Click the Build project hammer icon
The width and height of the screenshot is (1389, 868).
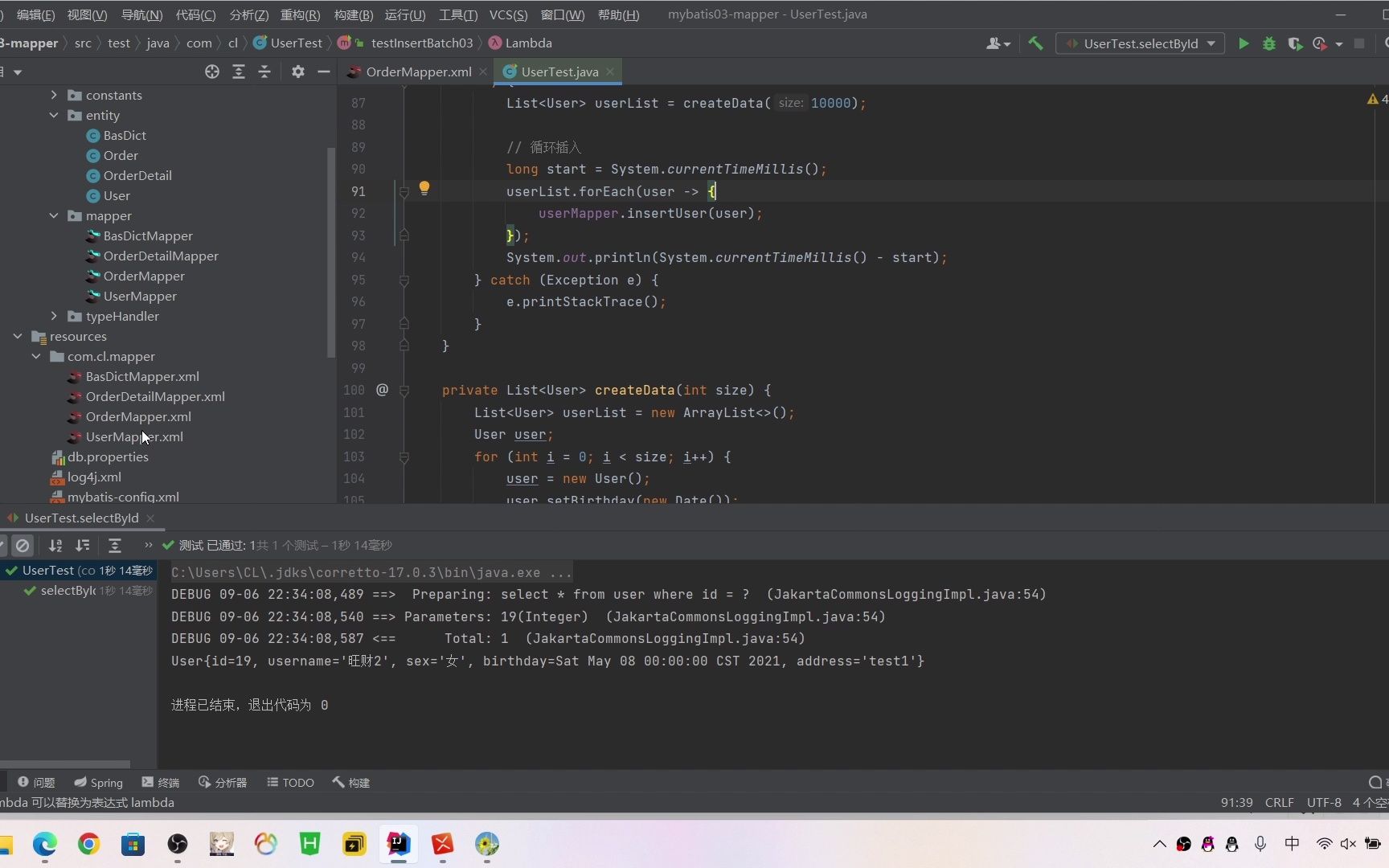coord(1035,43)
